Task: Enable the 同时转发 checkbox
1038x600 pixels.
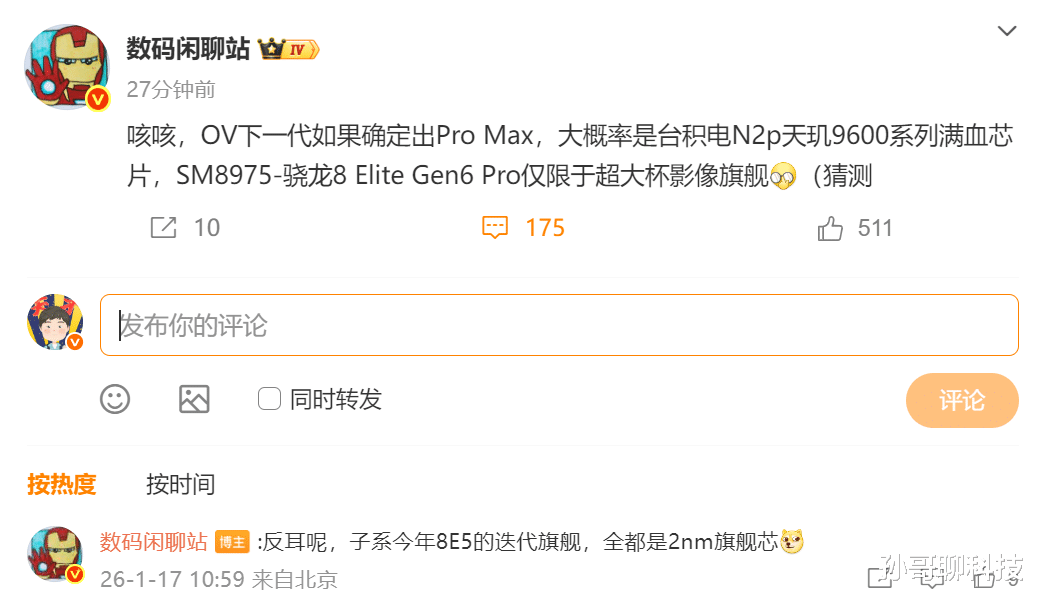Action: 269,399
